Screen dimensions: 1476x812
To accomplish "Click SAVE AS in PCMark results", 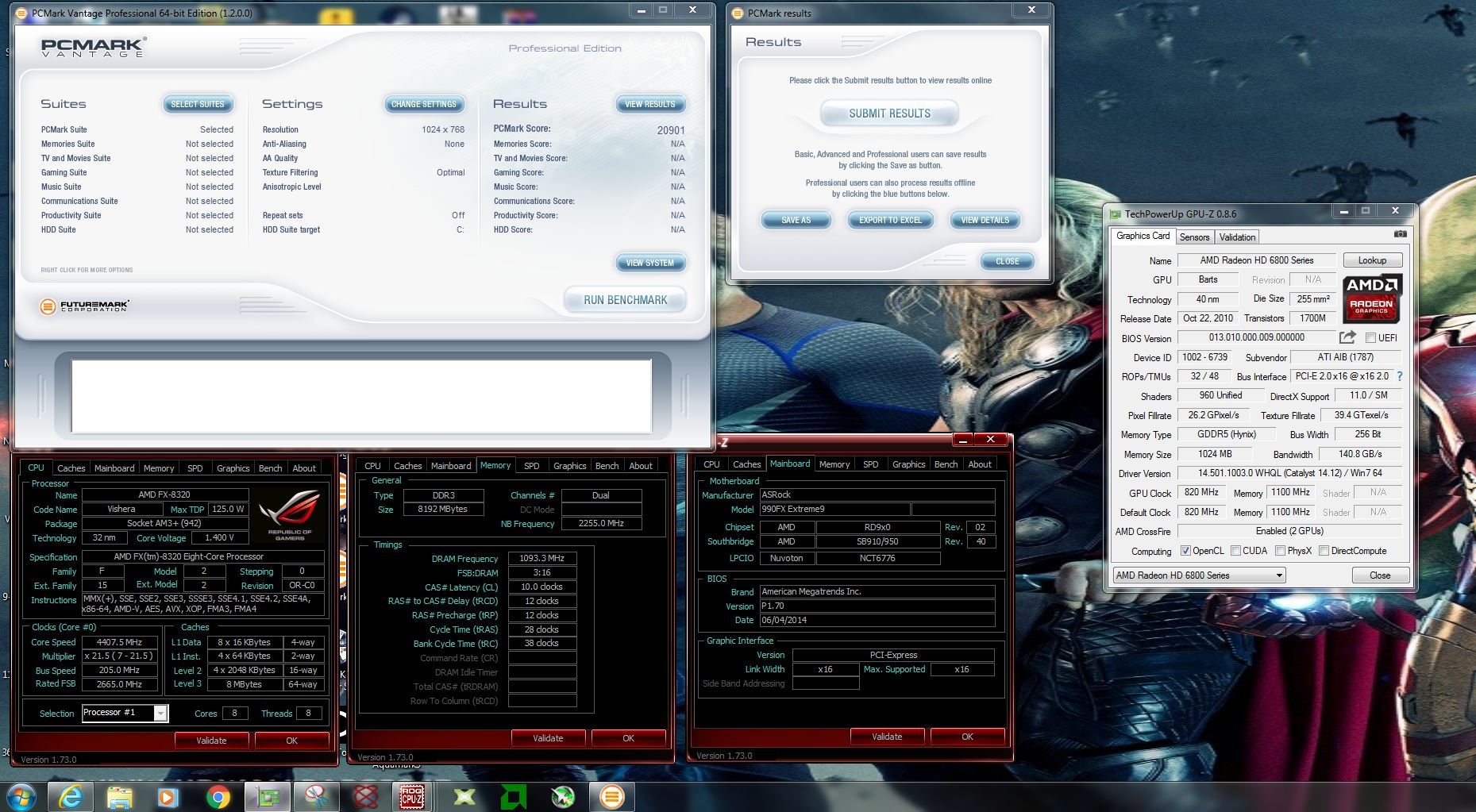I will (796, 220).
